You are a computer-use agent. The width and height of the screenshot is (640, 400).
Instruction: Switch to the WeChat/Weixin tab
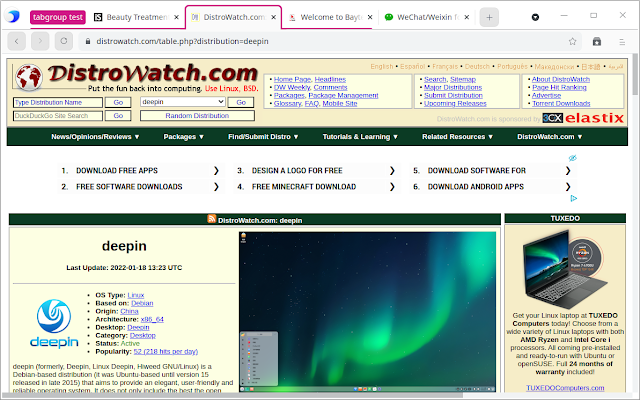click(x=427, y=17)
